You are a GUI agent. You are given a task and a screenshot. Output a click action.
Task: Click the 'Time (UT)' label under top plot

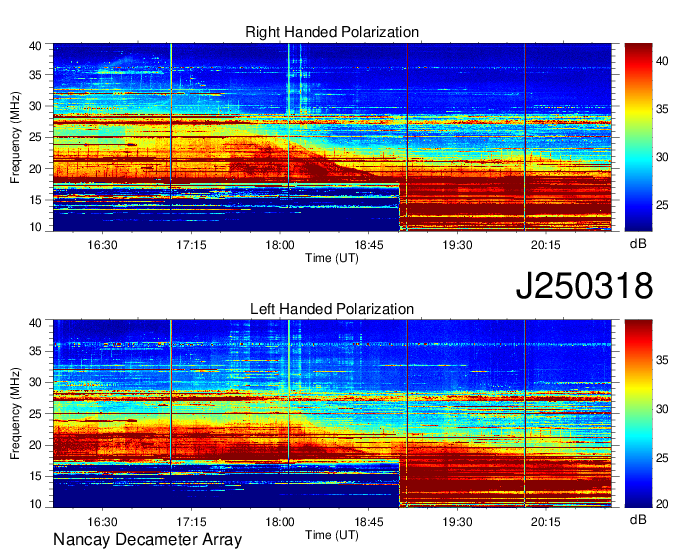point(332,258)
